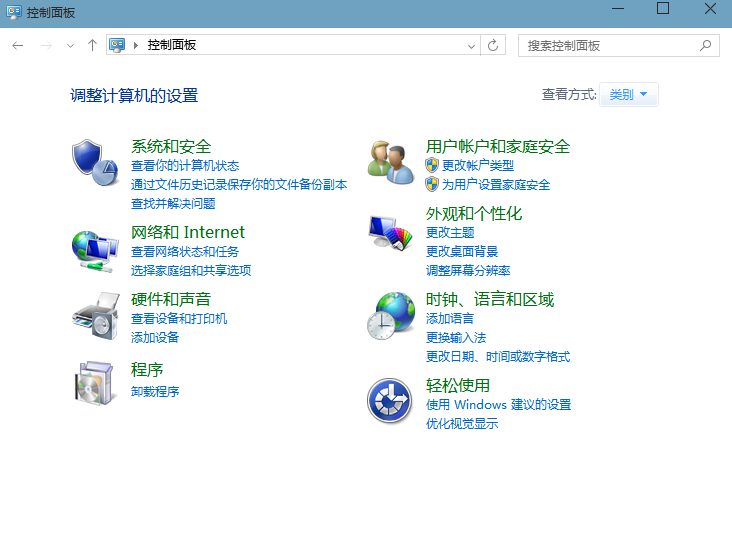The height and width of the screenshot is (539, 732).
Task: Click the Appearance and Personalization monitor icon
Action: coord(390,232)
